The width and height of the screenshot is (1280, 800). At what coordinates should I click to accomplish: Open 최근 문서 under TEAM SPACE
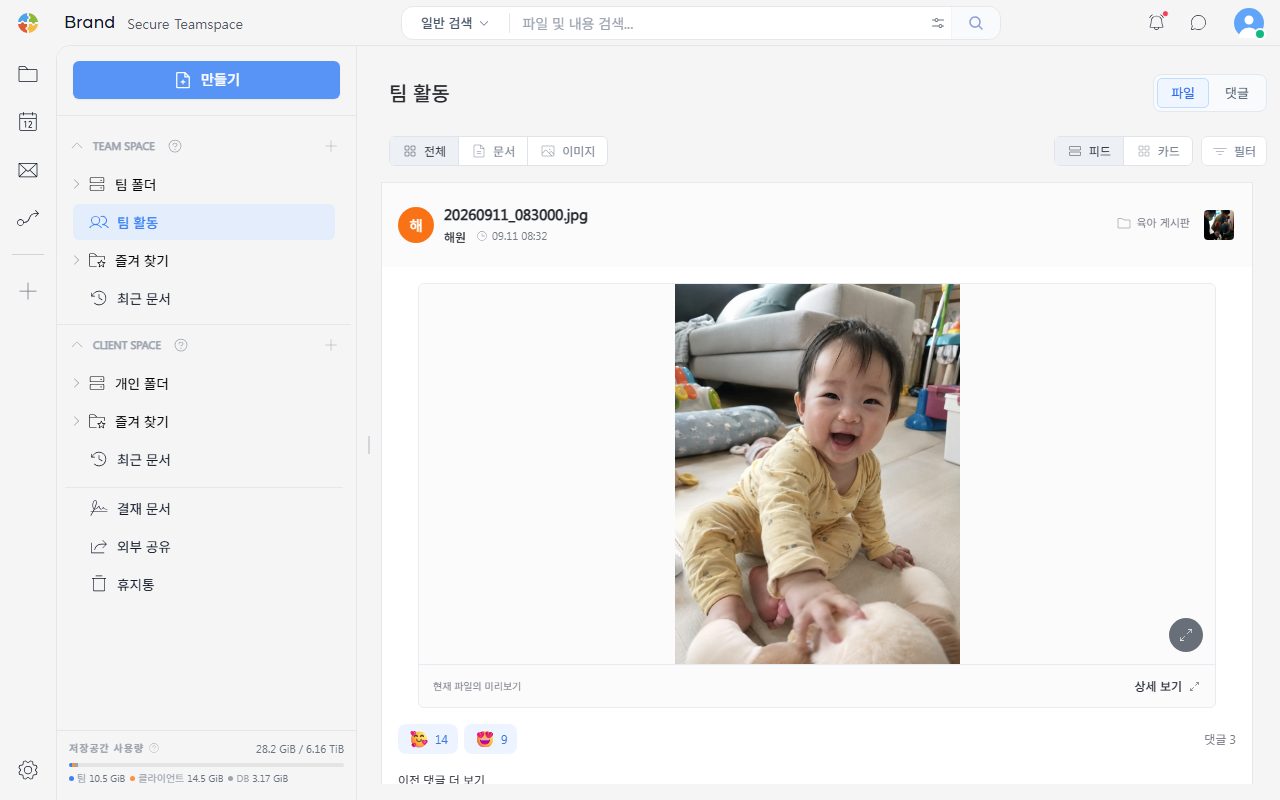pyautogui.click(x=204, y=298)
